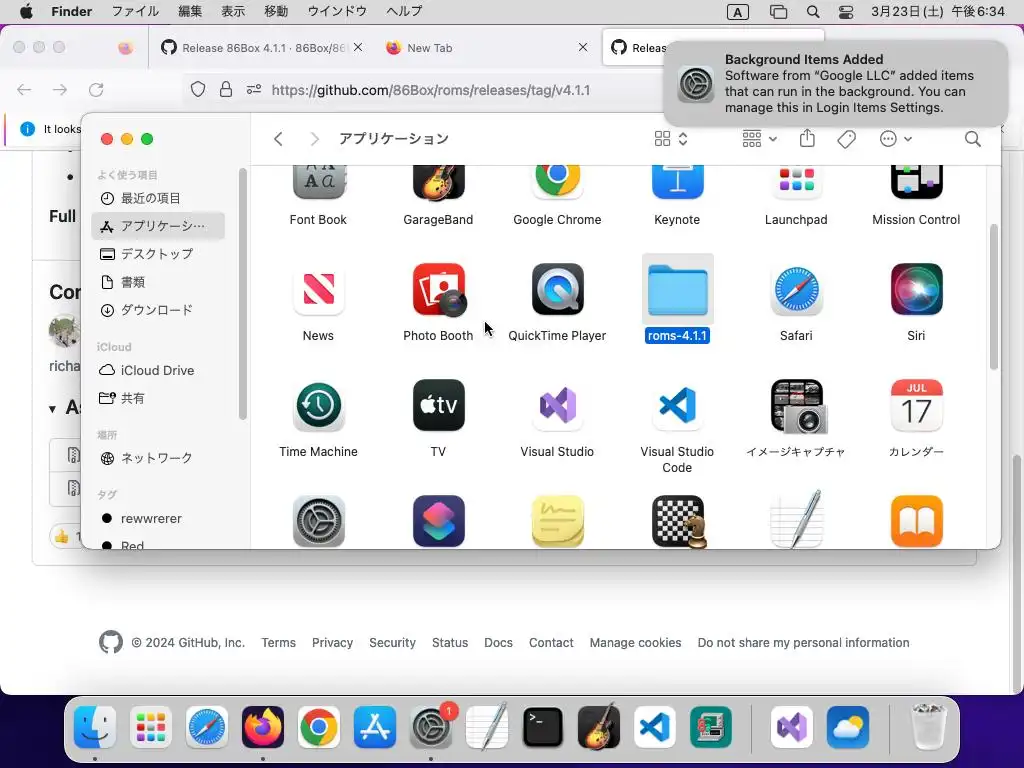
Task: Close the New Tab tab in Firefox
Action: pos(583,47)
